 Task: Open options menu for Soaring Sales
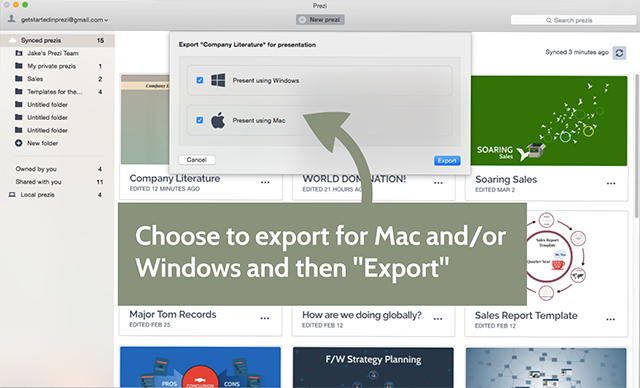[x=611, y=184]
